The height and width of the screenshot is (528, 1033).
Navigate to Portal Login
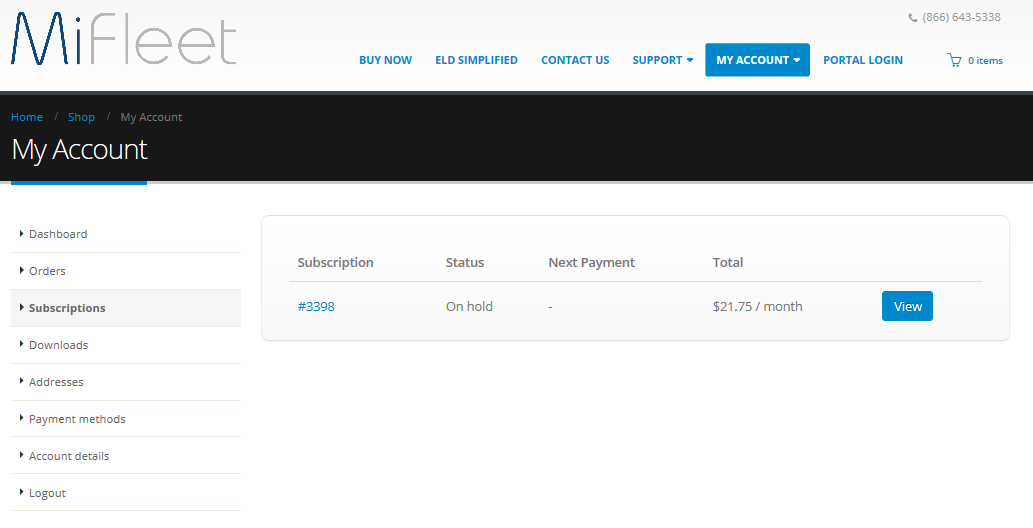862,60
